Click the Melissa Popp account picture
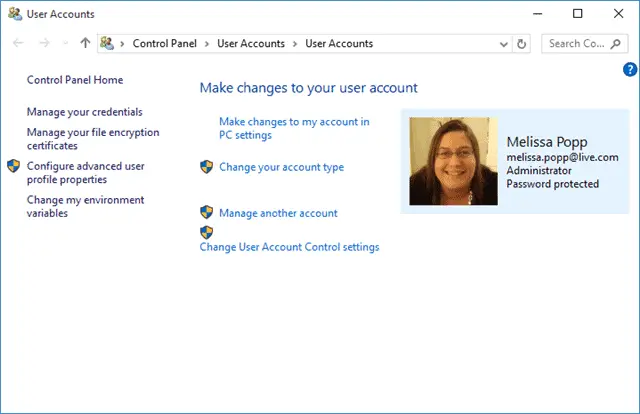 (453, 161)
